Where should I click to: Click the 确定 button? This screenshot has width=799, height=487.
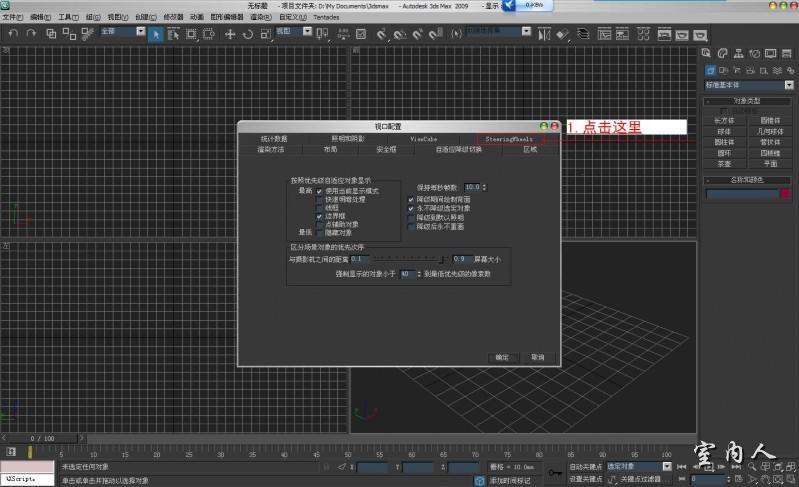[502, 357]
